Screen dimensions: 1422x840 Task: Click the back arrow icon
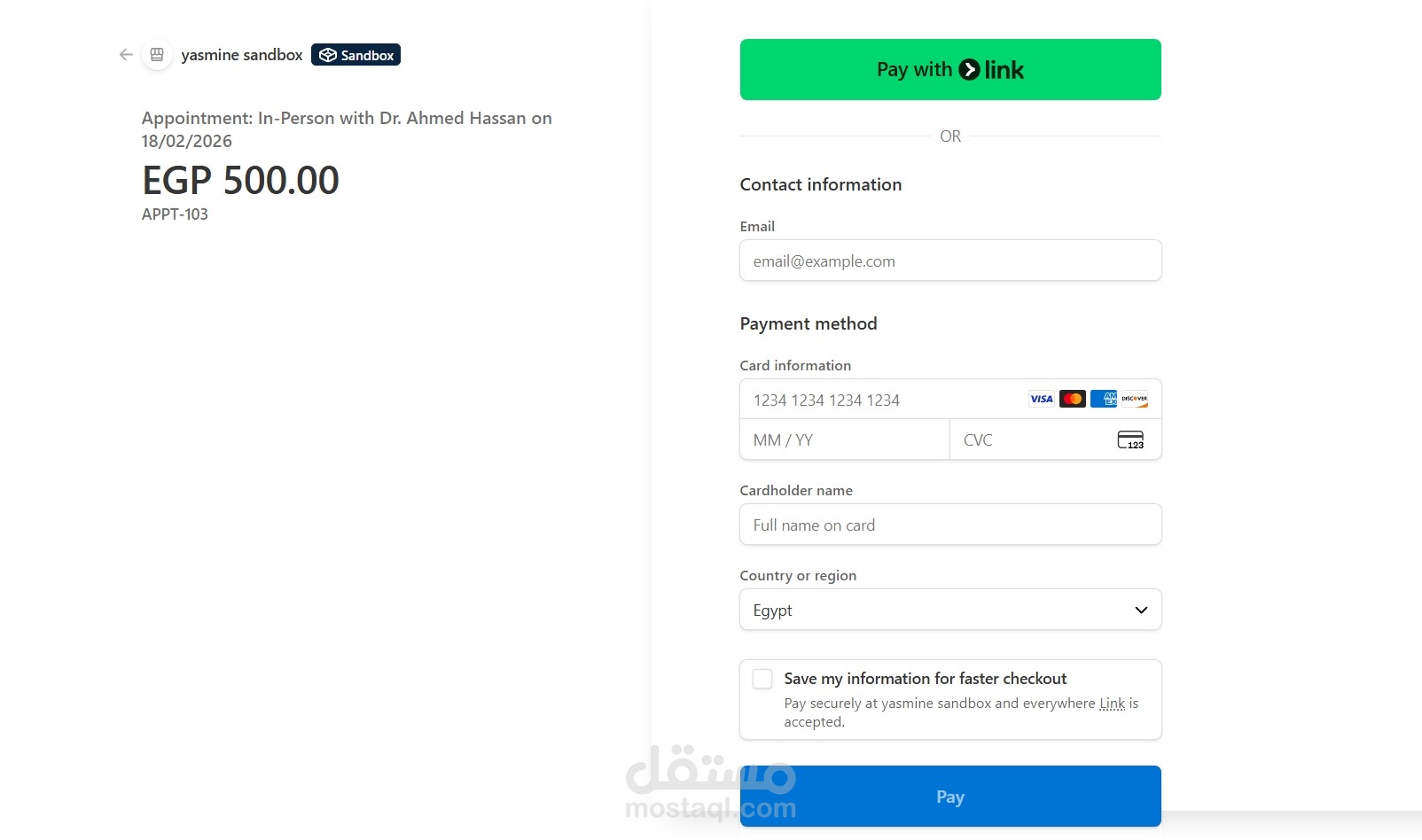coord(126,55)
